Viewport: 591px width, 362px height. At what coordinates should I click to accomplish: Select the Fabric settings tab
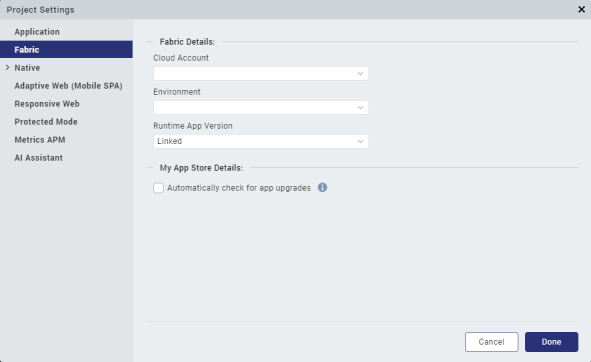click(x=66, y=49)
